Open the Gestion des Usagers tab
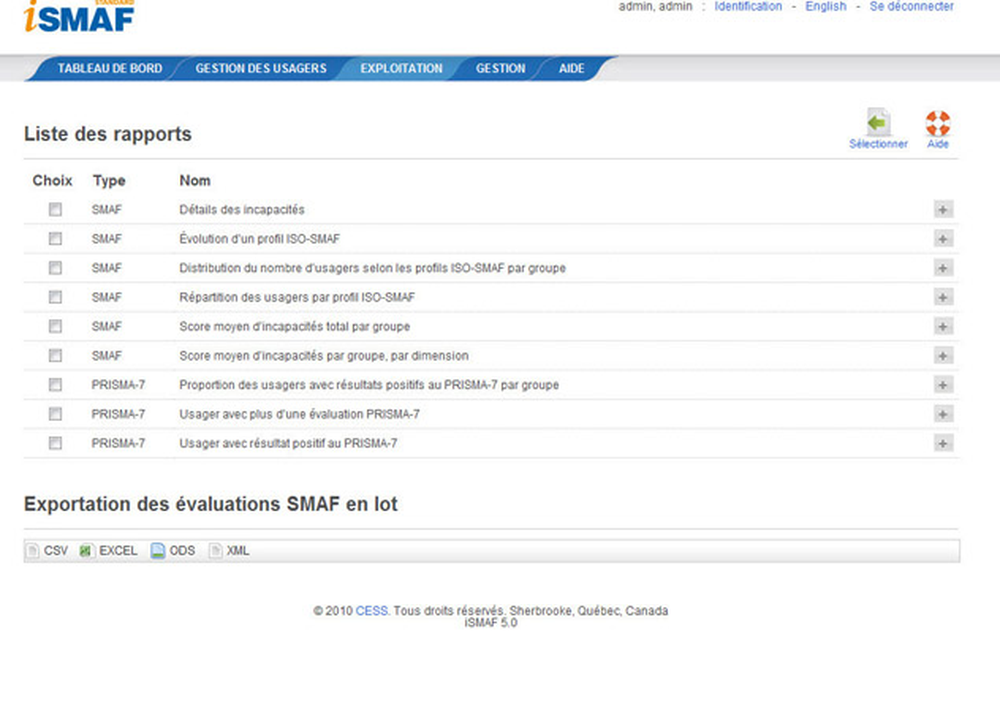1000x710 pixels. (x=261, y=68)
